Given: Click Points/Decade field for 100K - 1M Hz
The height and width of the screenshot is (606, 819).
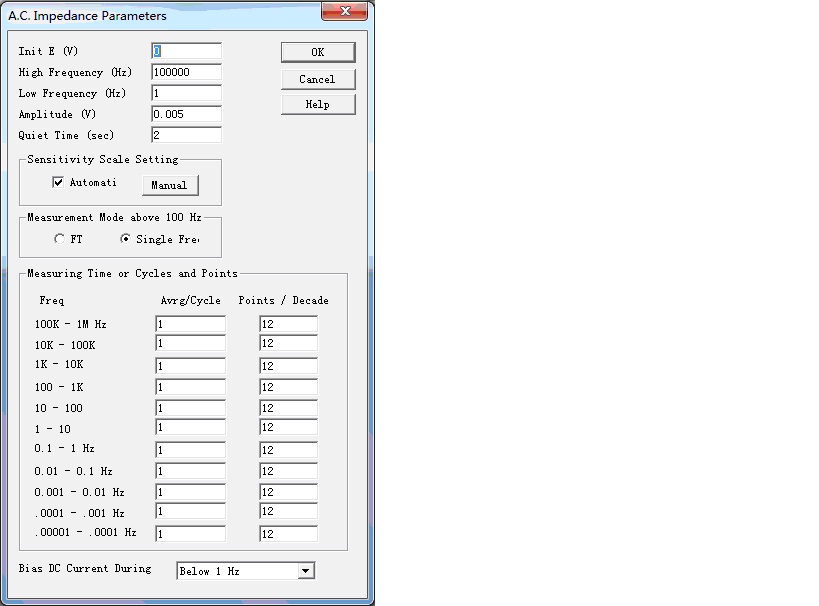Looking at the screenshot, I should point(288,324).
